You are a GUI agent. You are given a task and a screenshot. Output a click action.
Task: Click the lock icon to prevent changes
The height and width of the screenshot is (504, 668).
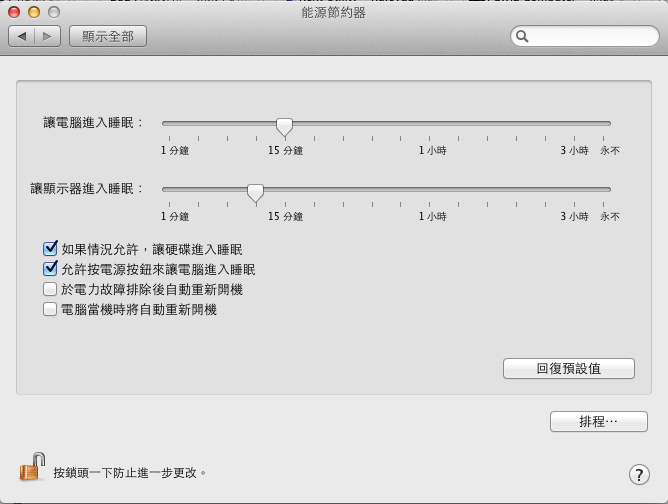(33, 467)
